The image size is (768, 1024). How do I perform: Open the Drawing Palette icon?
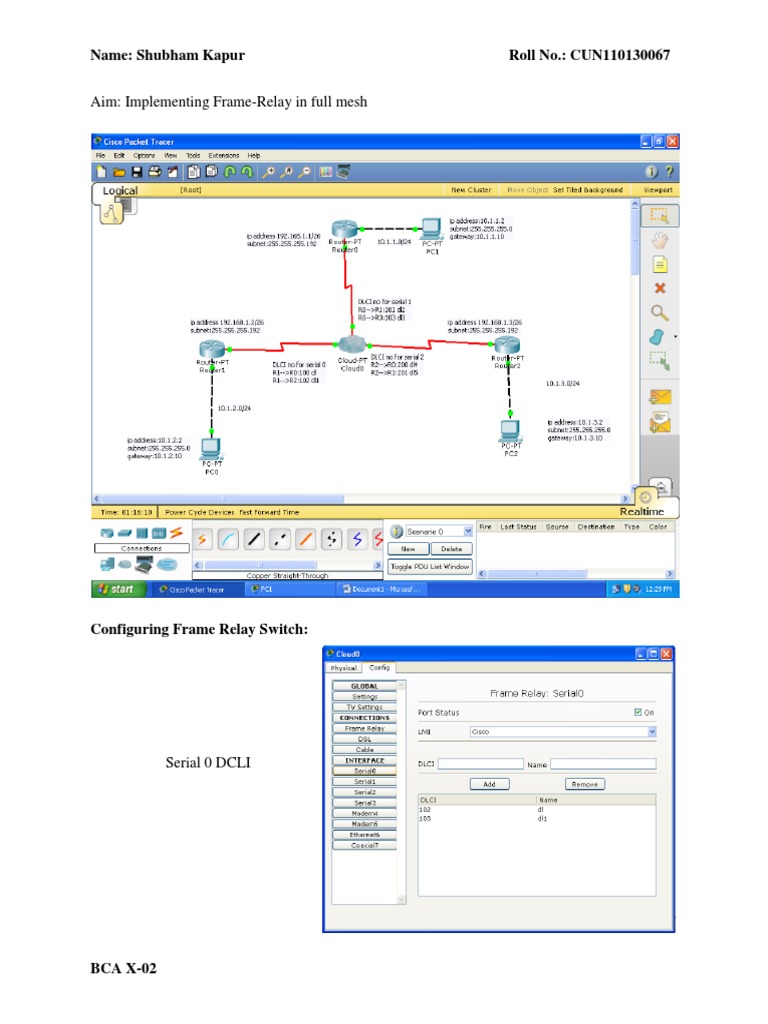coord(325,172)
